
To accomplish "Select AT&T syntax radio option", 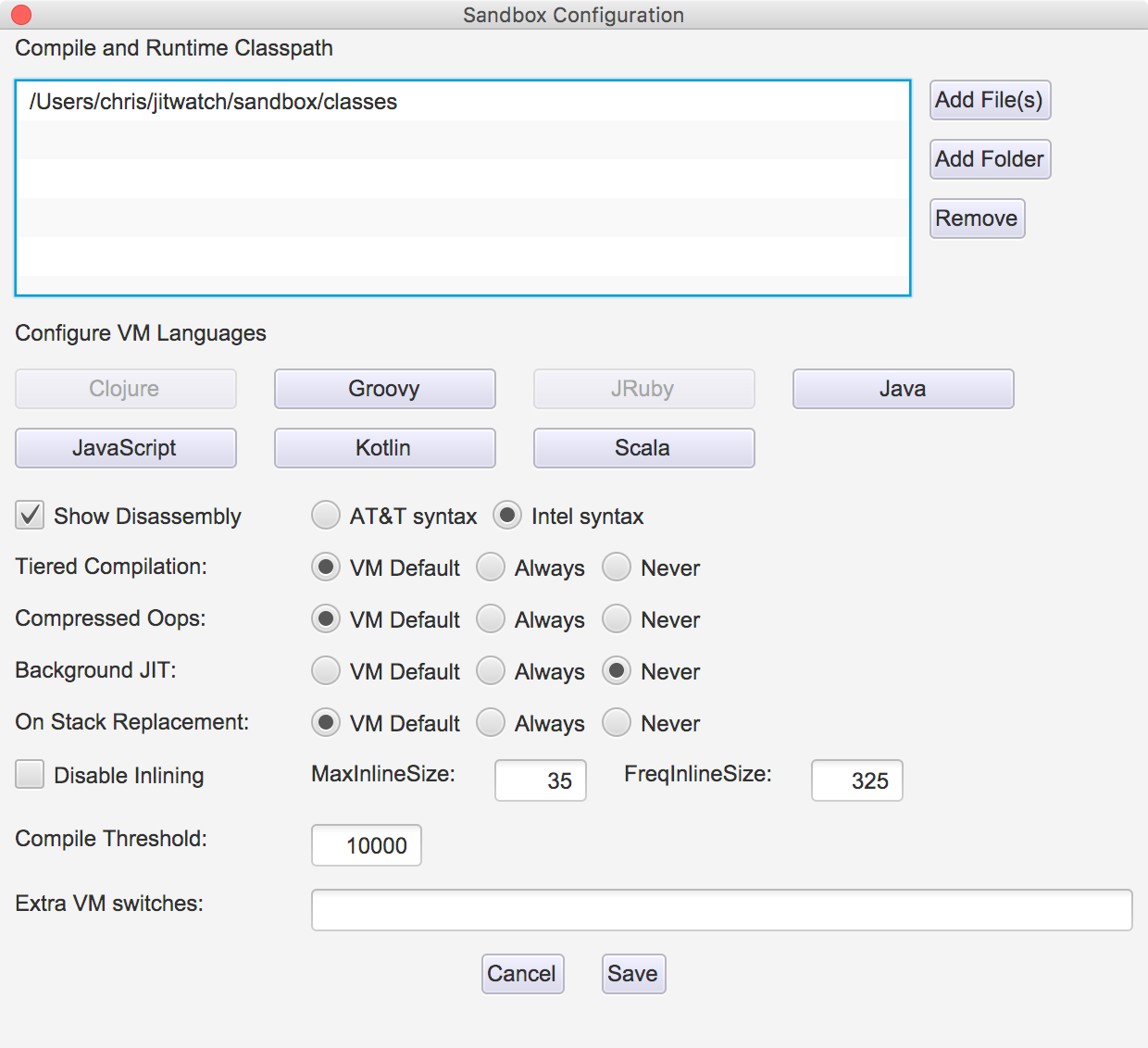I will click(x=326, y=515).
